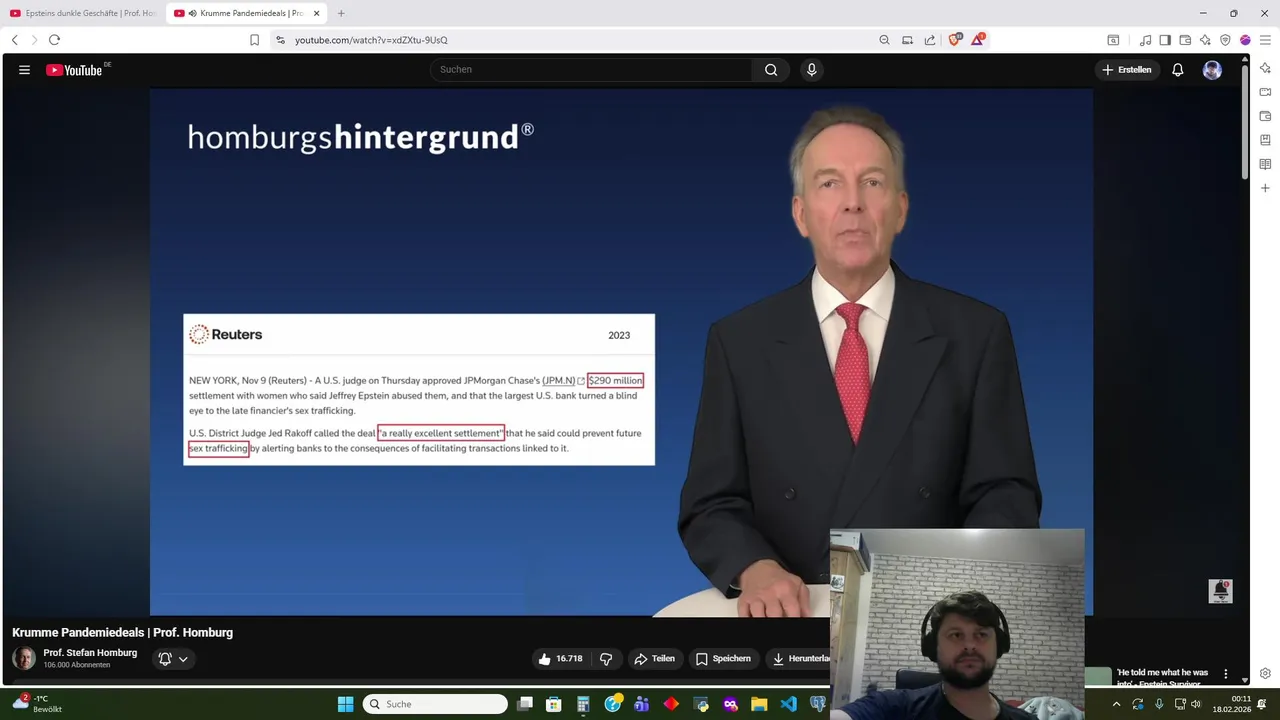Open the browser main hamburger menu
The width and height of the screenshot is (1280, 720).
click(1265, 40)
